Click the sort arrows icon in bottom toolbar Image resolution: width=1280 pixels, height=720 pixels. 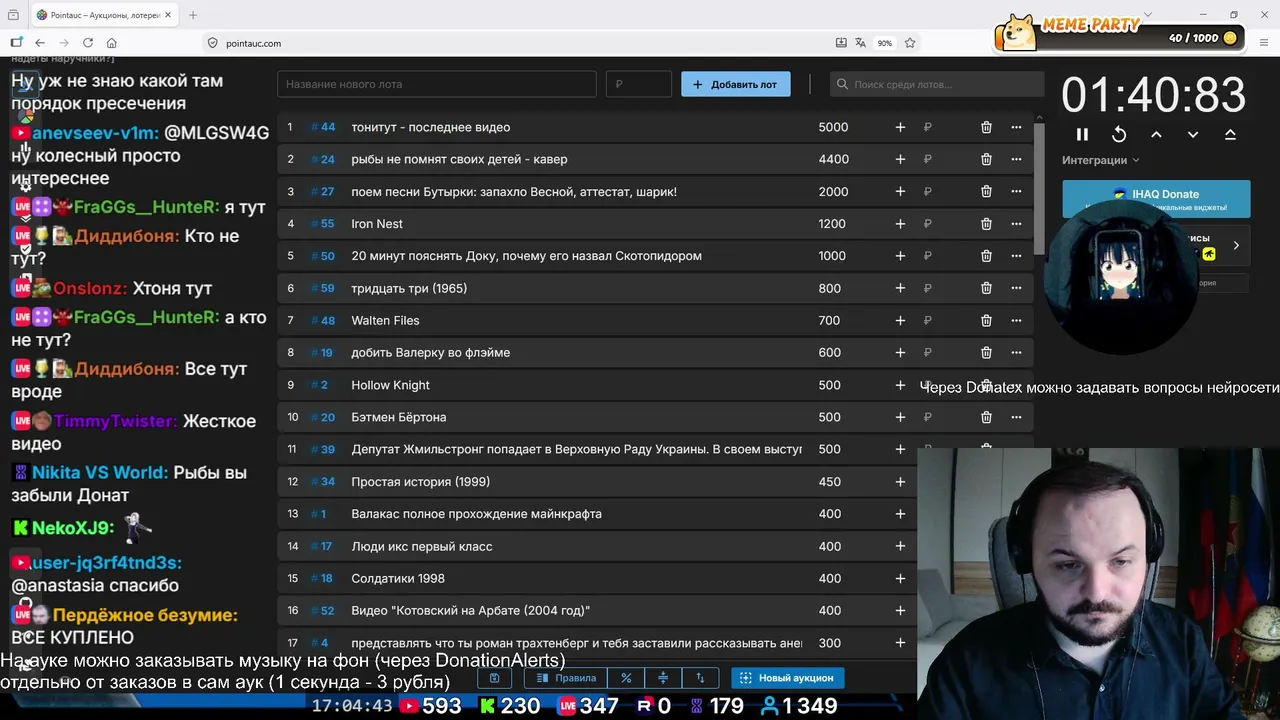(700, 678)
